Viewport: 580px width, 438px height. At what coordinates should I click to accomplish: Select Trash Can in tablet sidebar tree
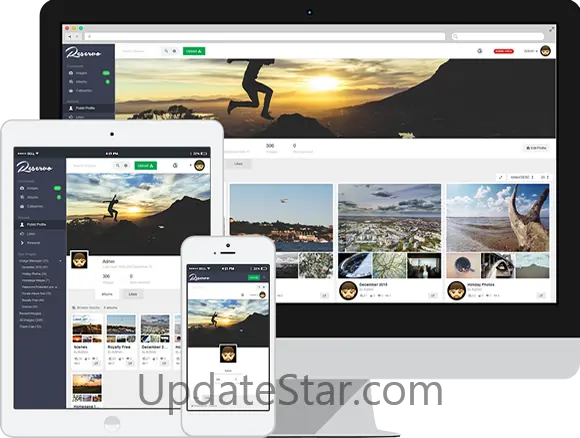[x=30, y=327]
